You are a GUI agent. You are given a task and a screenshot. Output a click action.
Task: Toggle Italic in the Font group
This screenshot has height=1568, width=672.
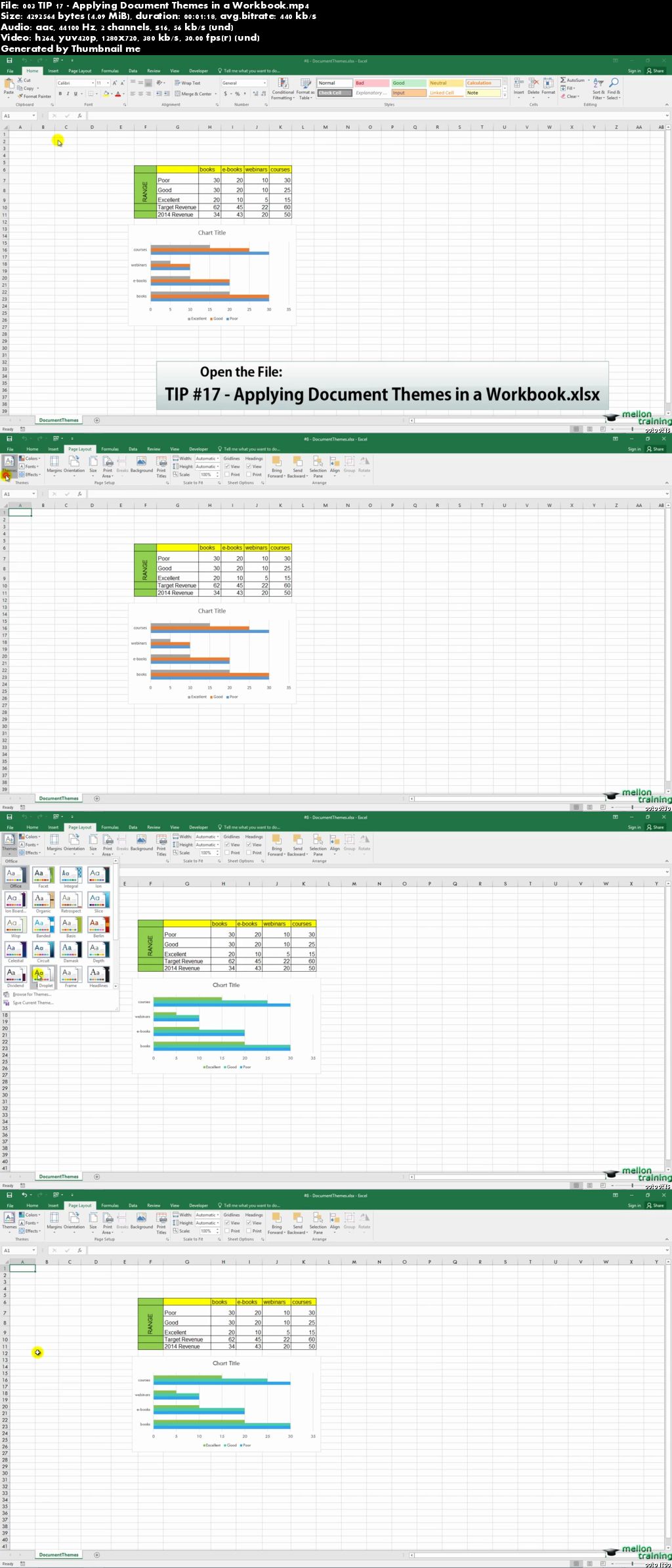point(68,94)
